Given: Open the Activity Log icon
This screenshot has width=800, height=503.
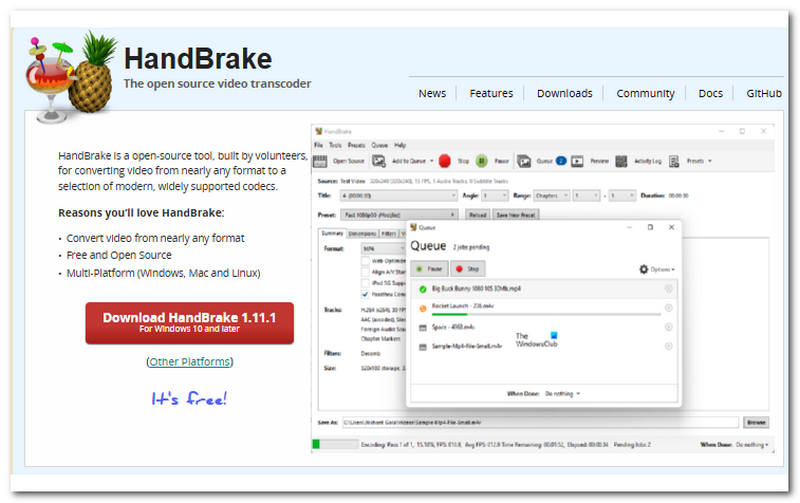Looking at the screenshot, I should (622, 160).
